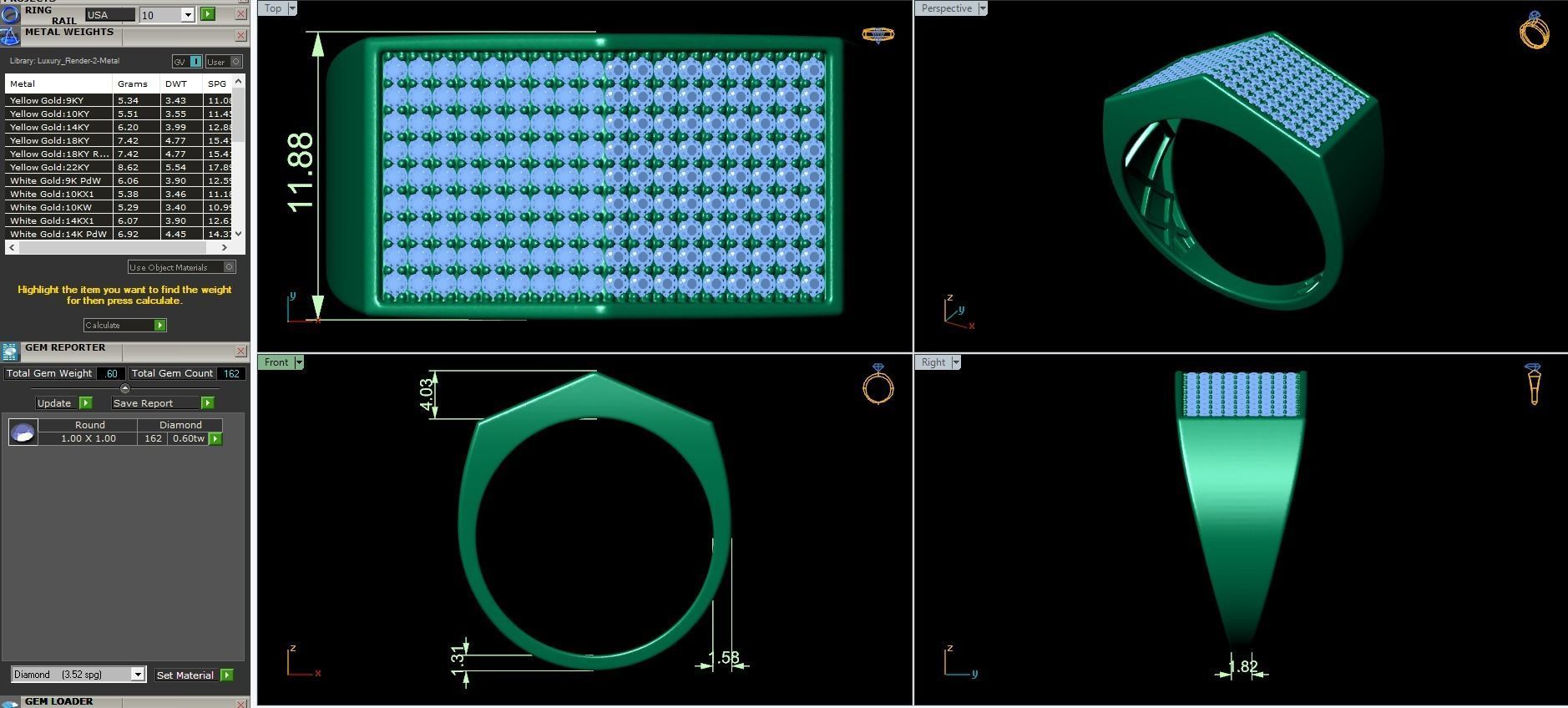
Task: Select the Yellow Gold:9KY row
Action: 119,100
